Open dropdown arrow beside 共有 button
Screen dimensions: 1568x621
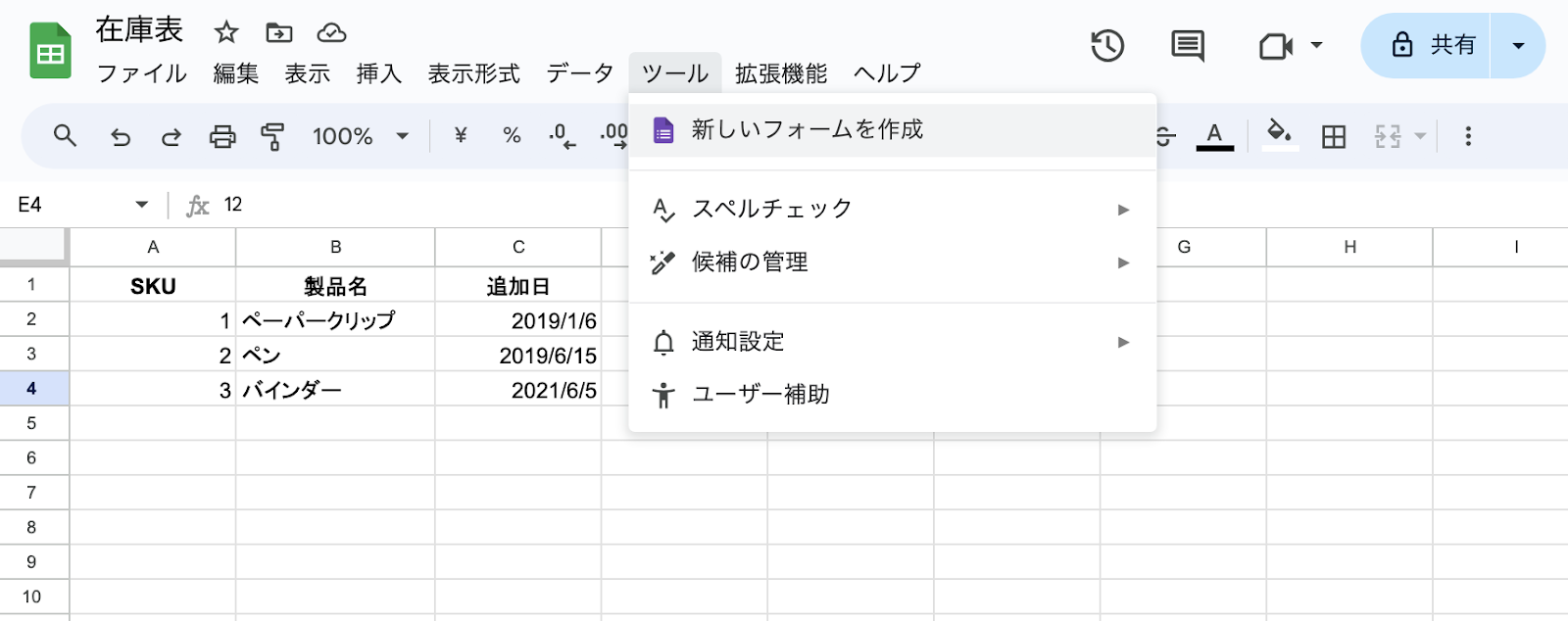click(1518, 45)
